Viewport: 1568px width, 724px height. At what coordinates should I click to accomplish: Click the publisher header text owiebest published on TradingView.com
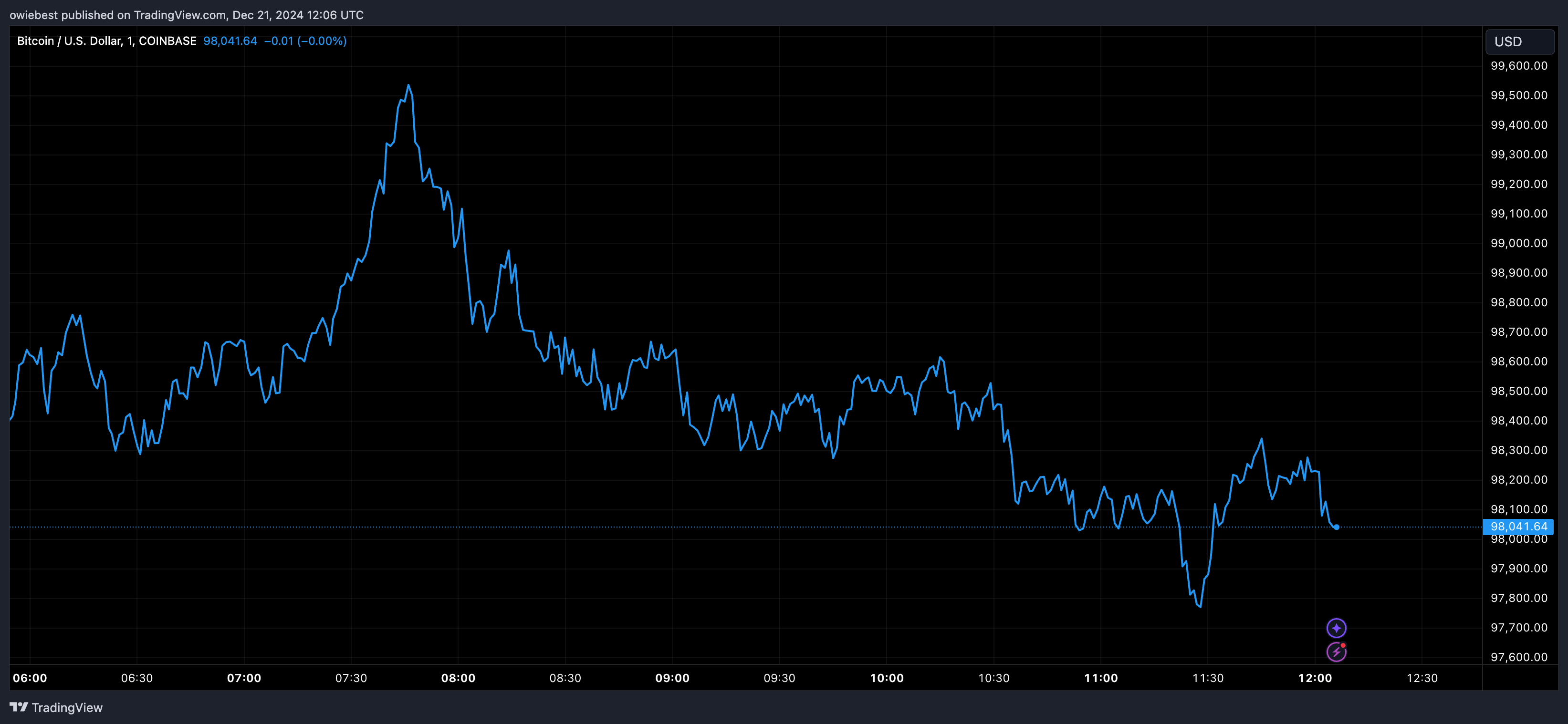186,15
